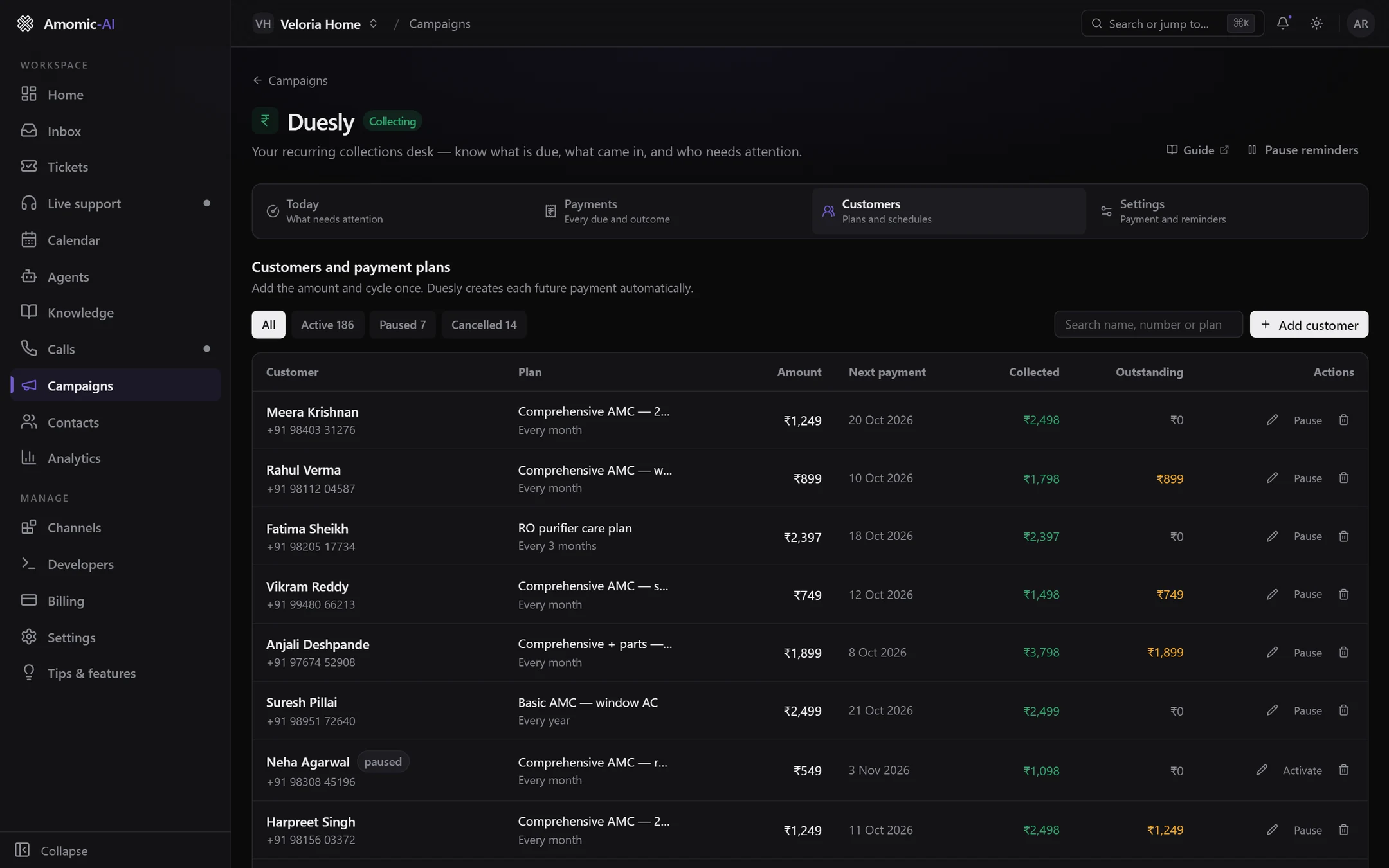
Task: Click the Duesly rupee icon
Action: point(265,120)
